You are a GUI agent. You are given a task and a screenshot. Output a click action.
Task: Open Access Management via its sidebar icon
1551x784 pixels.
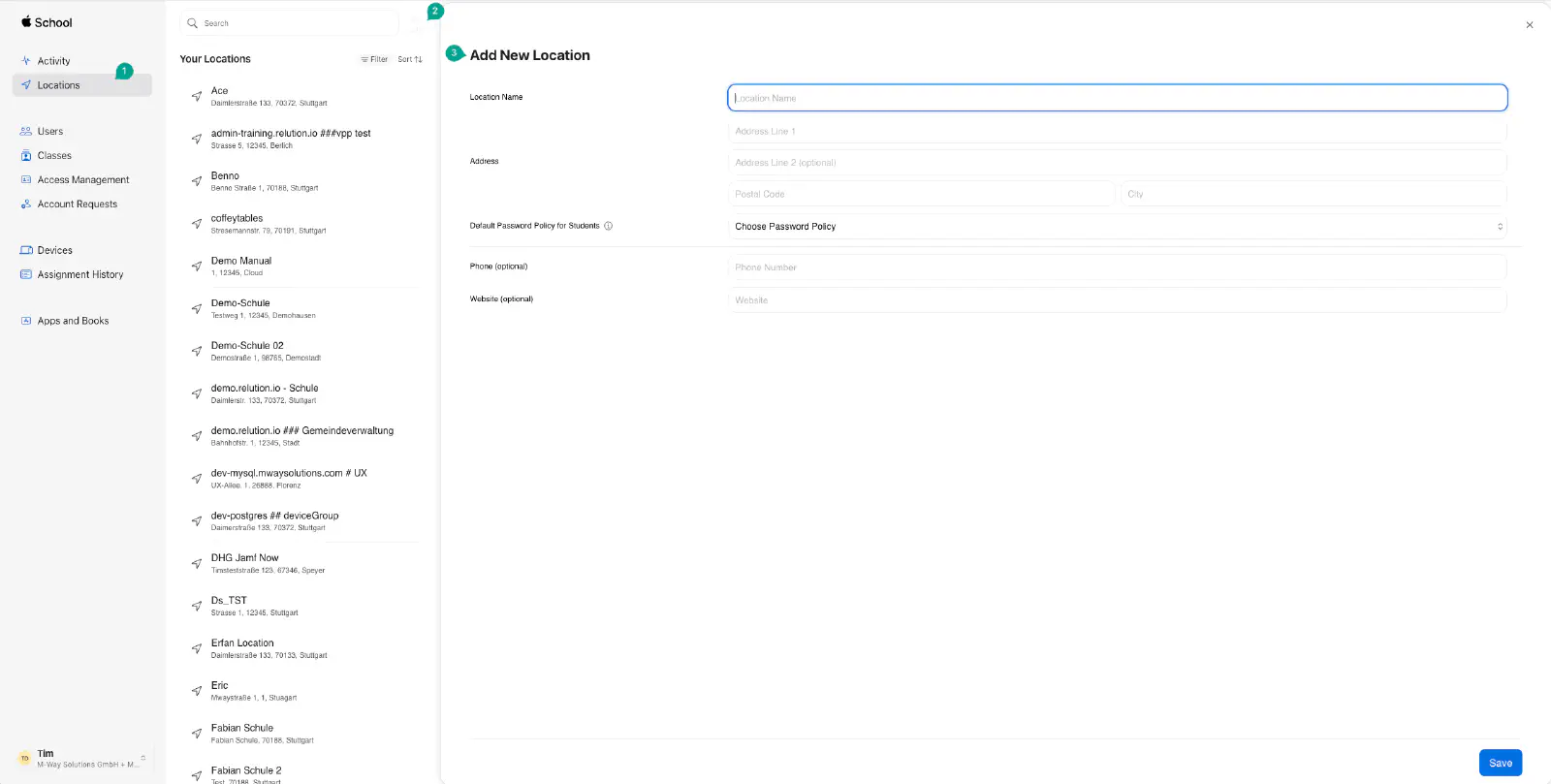click(x=26, y=179)
